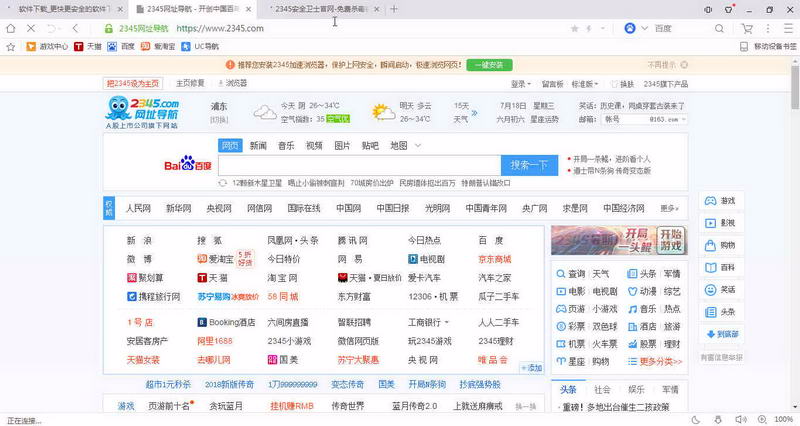Open the 天猫 bookmark on the bookmarks bar
This screenshot has width=800, height=426.
tap(88, 46)
